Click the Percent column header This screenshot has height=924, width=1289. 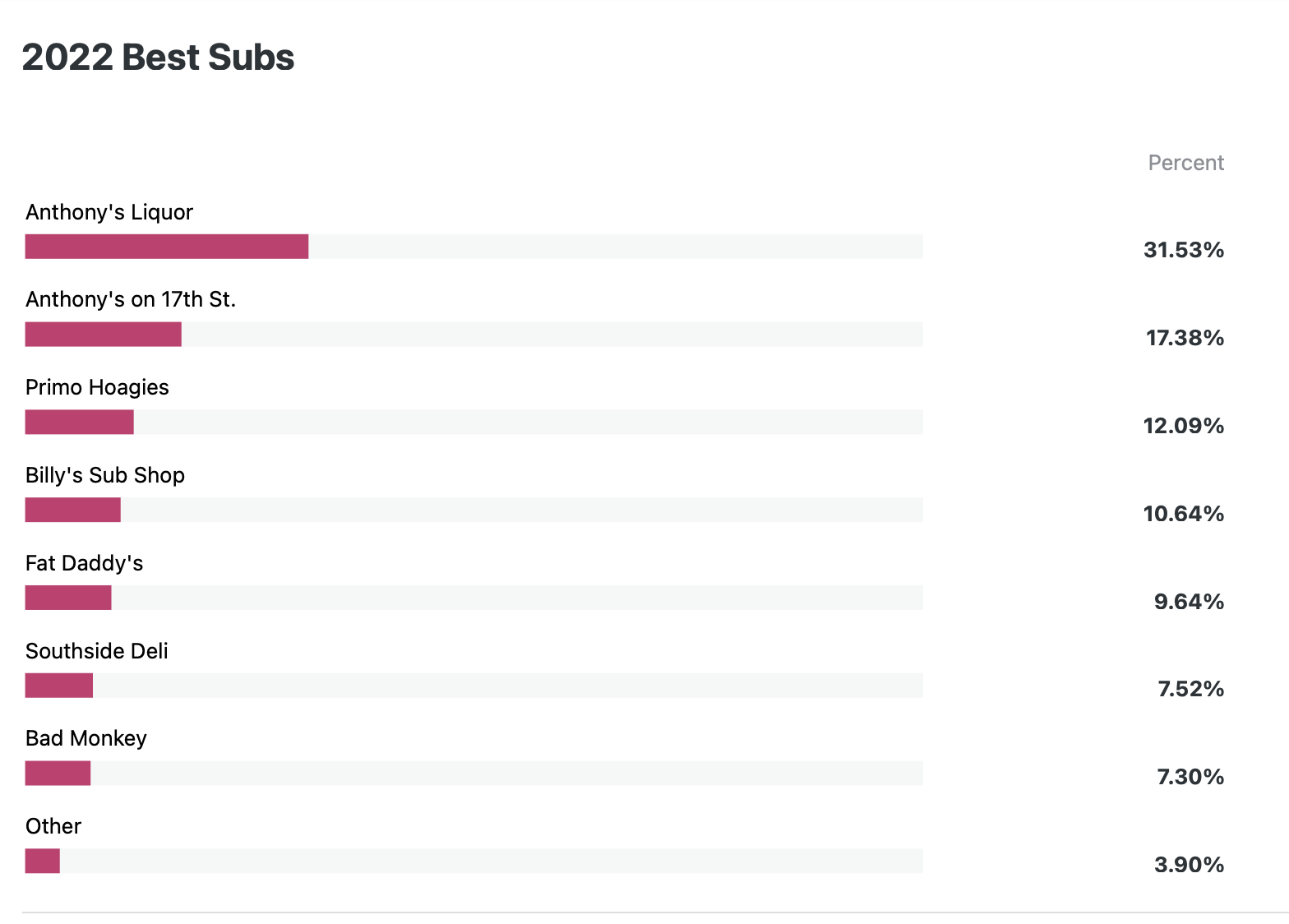tap(1185, 163)
